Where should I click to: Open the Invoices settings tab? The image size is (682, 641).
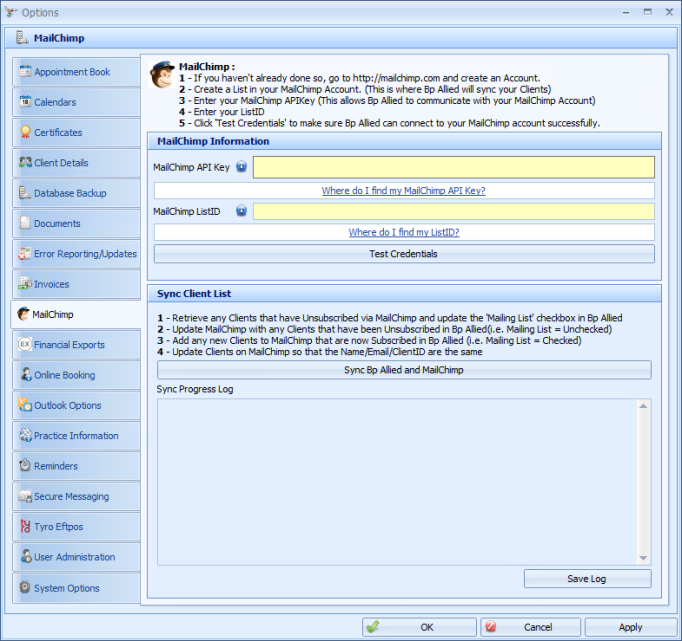pyautogui.click(x=76, y=284)
